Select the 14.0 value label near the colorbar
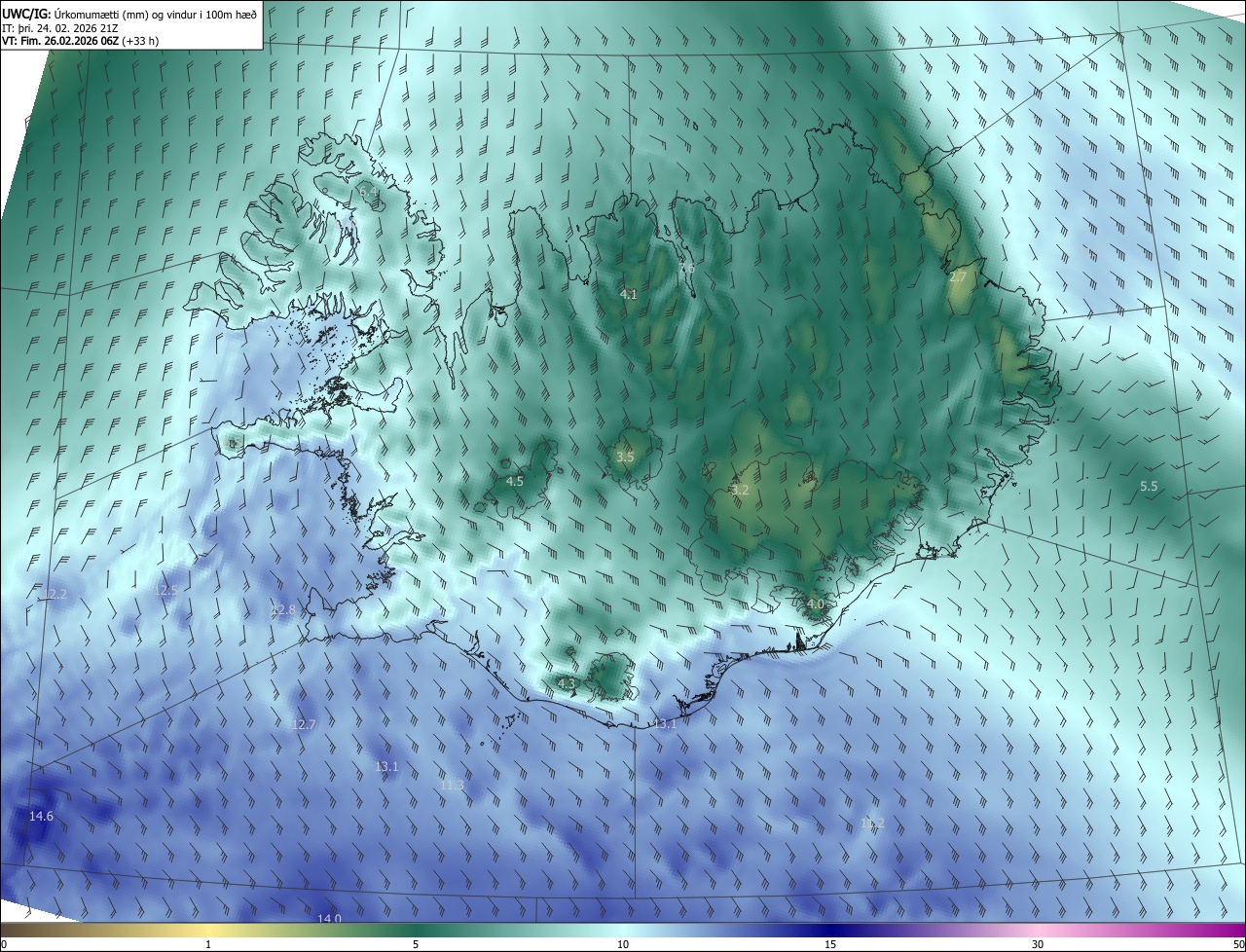 click(330, 919)
